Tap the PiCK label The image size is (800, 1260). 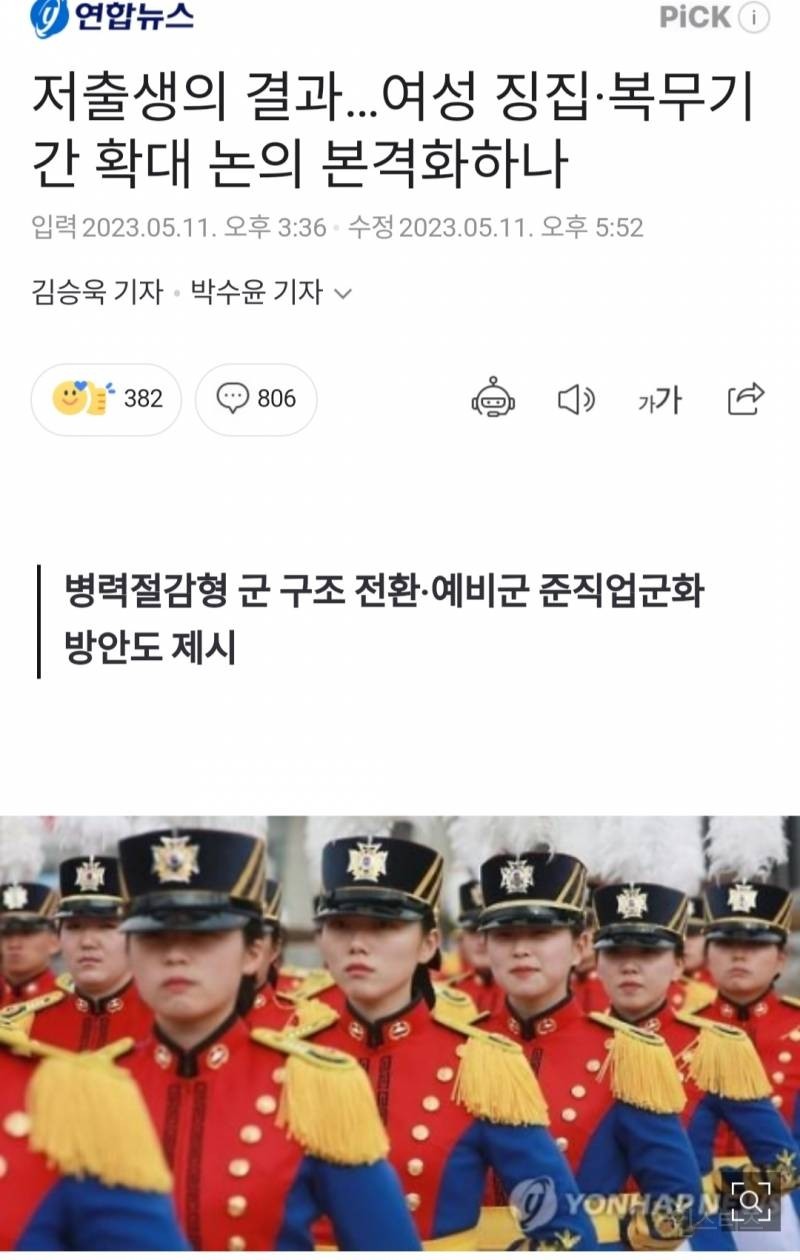pyautogui.click(x=696, y=17)
